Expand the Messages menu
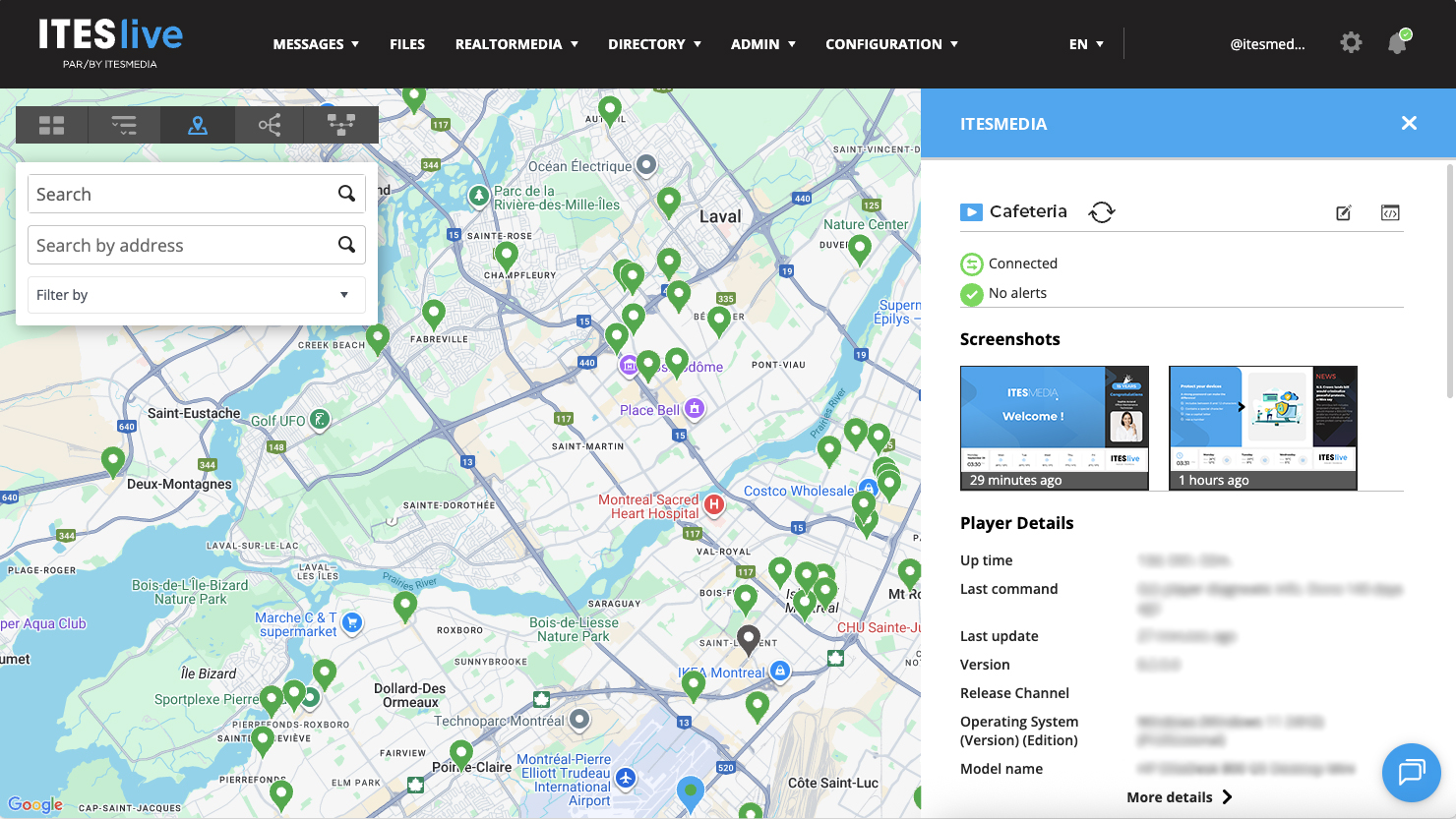This screenshot has width=1456, height=819. coord(316,44)
